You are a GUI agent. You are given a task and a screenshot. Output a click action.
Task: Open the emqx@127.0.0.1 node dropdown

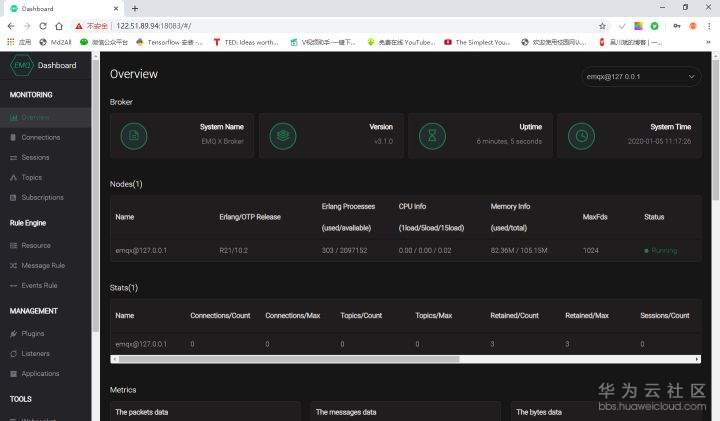pos(641,77)
